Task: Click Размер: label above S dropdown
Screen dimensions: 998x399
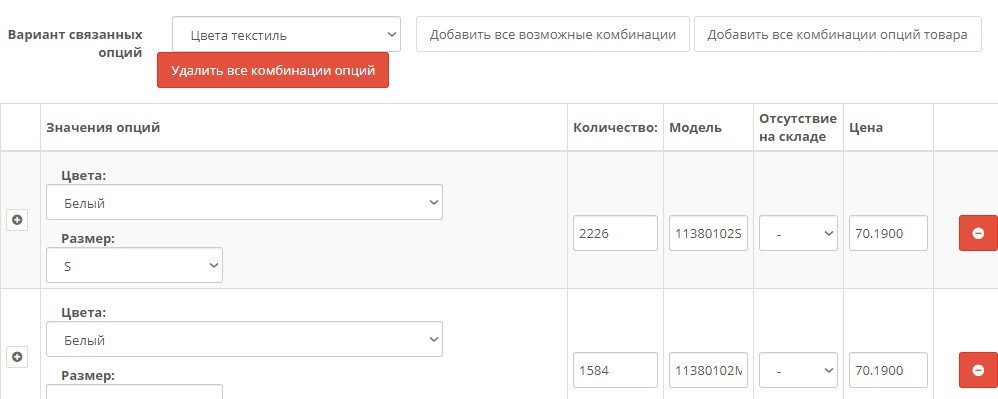Action: click(88, 239)
